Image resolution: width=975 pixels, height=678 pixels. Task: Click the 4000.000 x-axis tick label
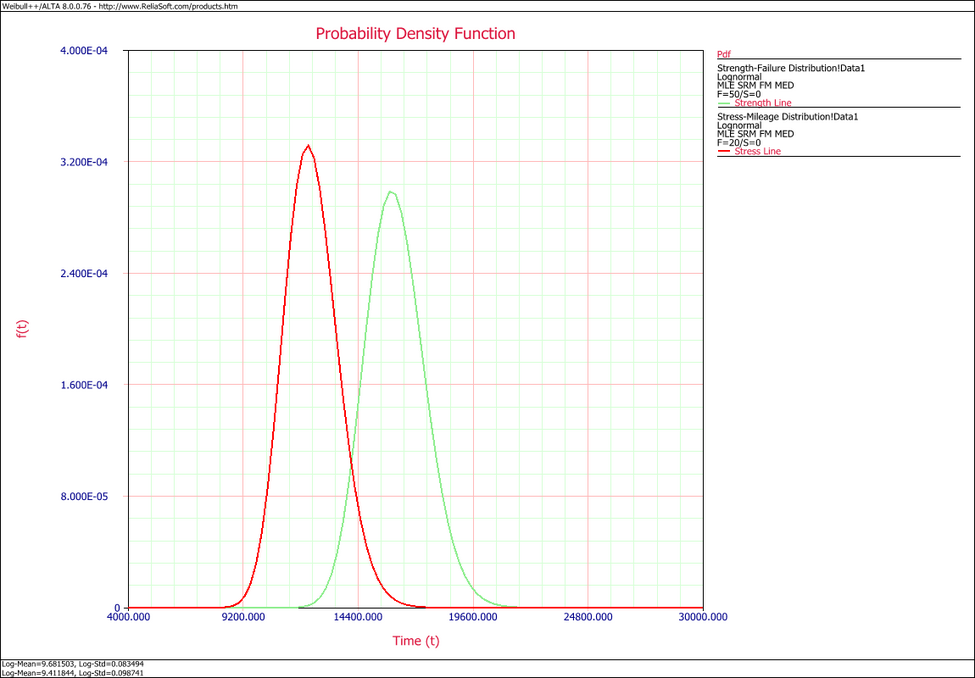(x=128, y=617)
